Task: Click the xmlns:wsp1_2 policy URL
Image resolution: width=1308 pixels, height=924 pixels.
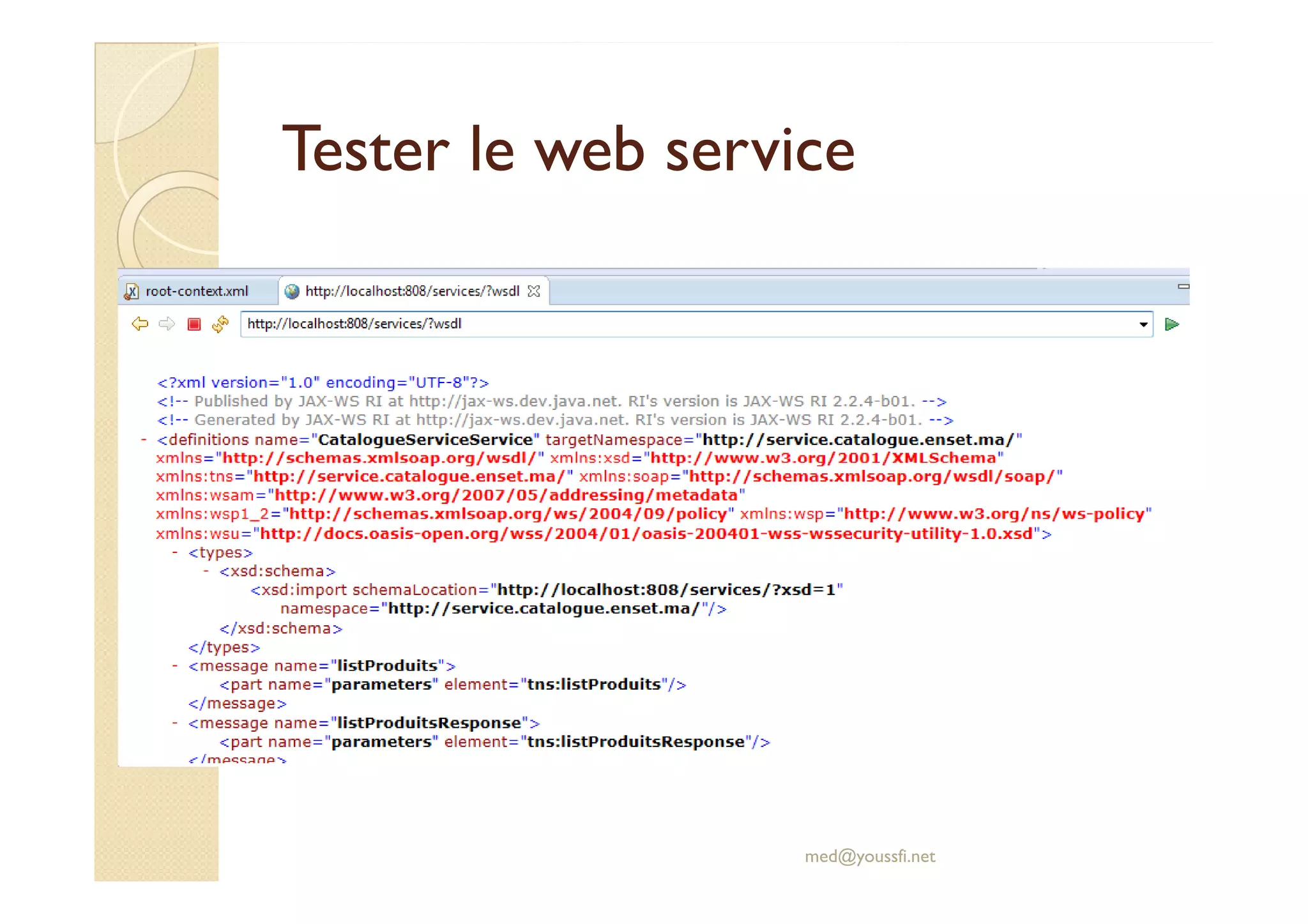Action: [x=508, y=514]
